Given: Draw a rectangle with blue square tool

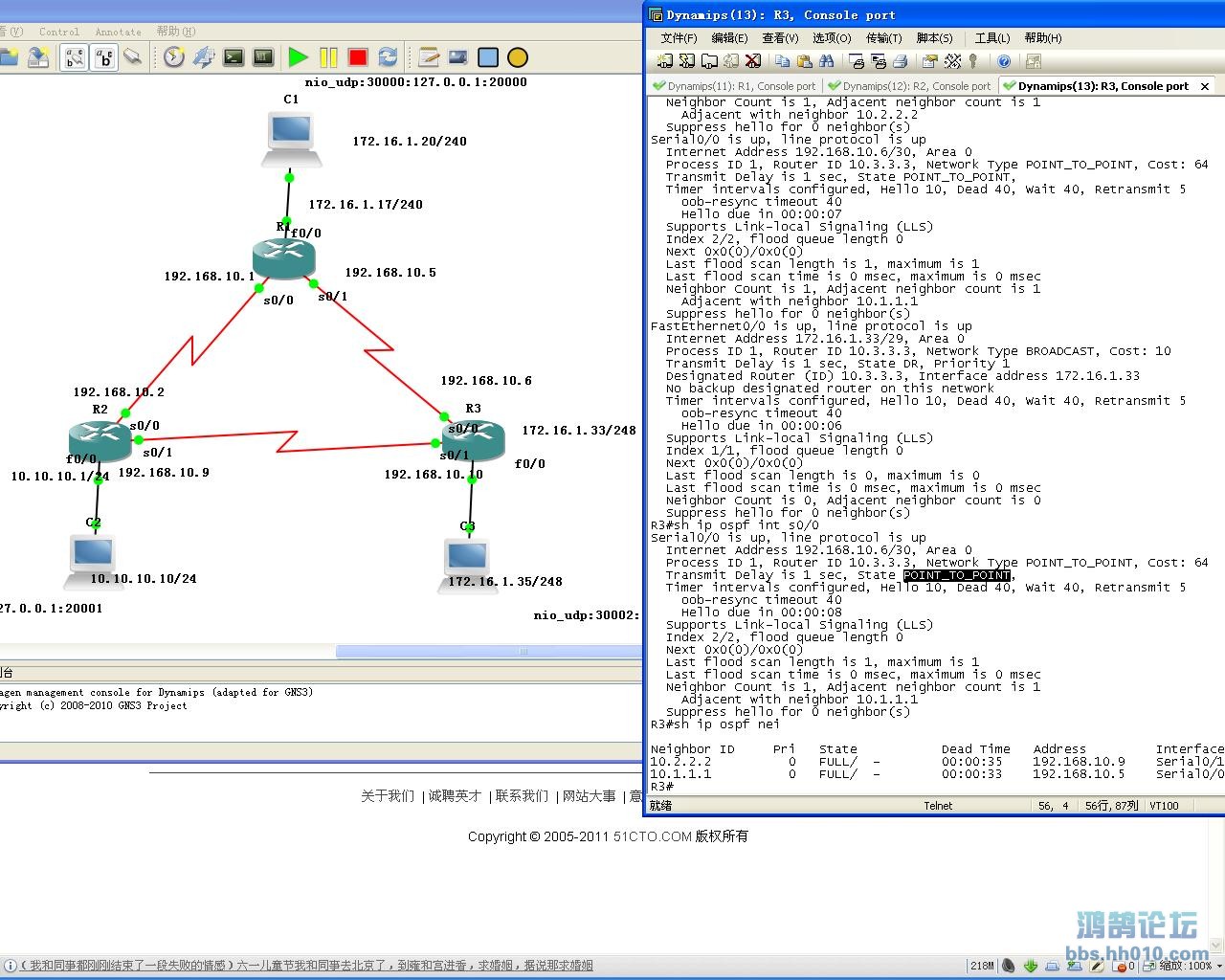Looking at the screenshot, I should point(488,58).
